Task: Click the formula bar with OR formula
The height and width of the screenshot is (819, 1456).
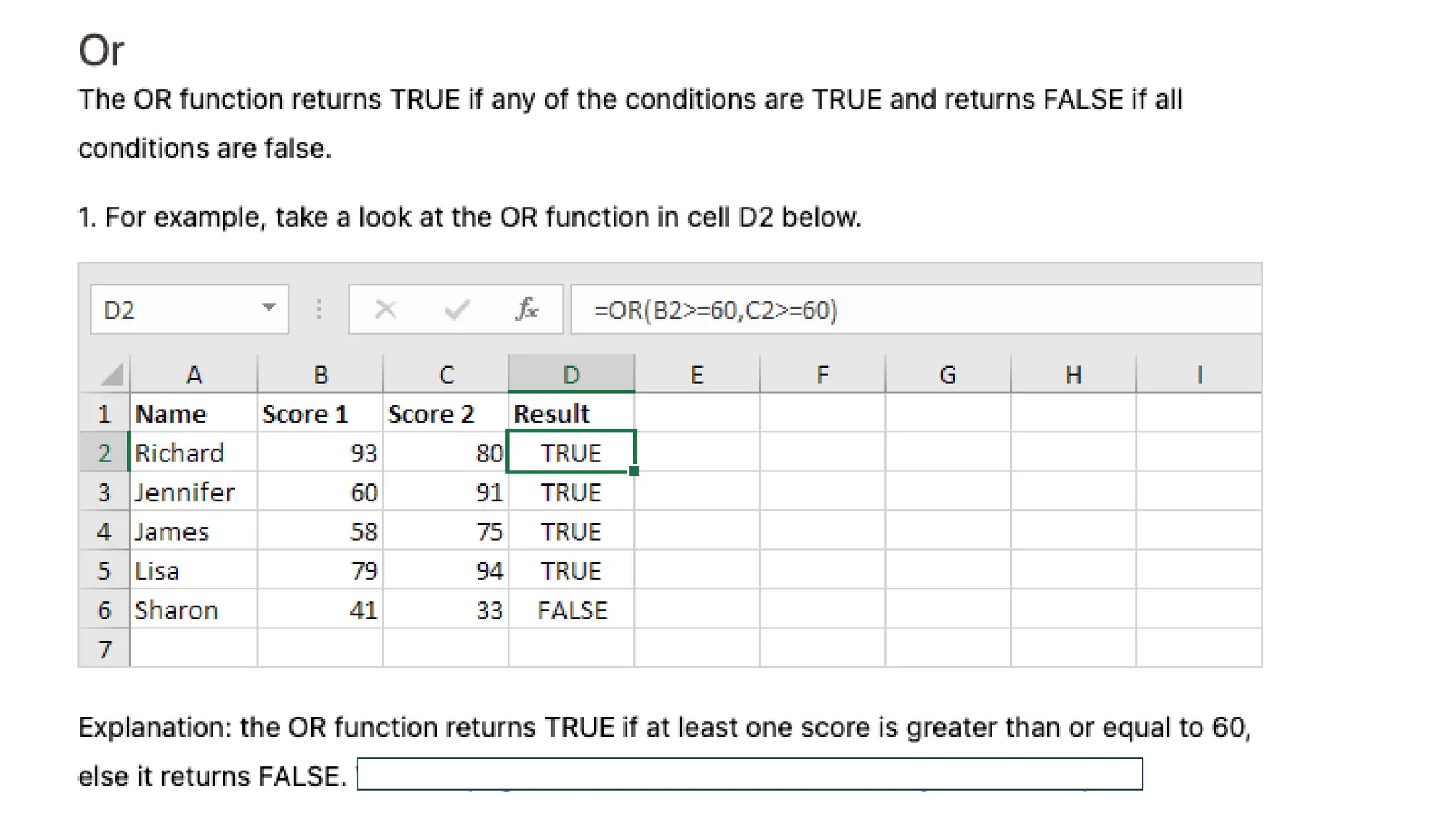Action: [x=916, y=309]
